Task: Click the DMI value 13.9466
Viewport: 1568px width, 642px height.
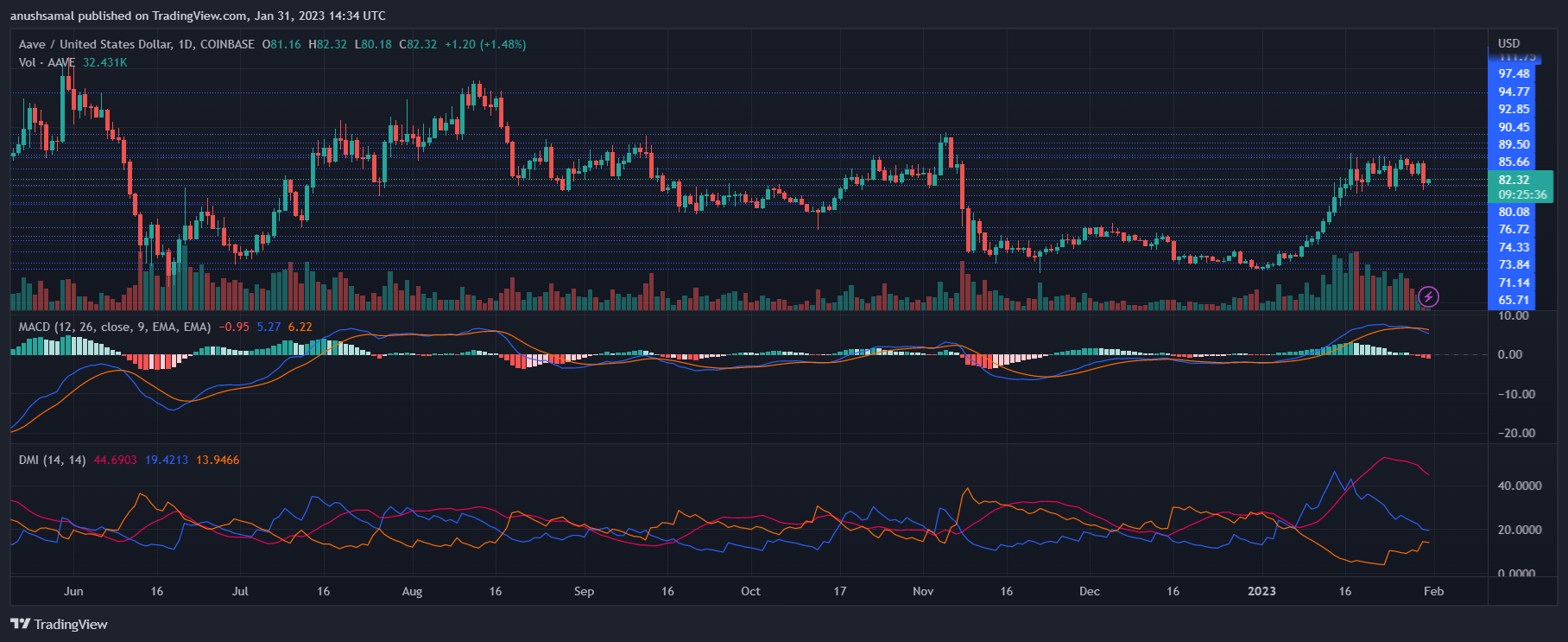Action: point(218,460)
